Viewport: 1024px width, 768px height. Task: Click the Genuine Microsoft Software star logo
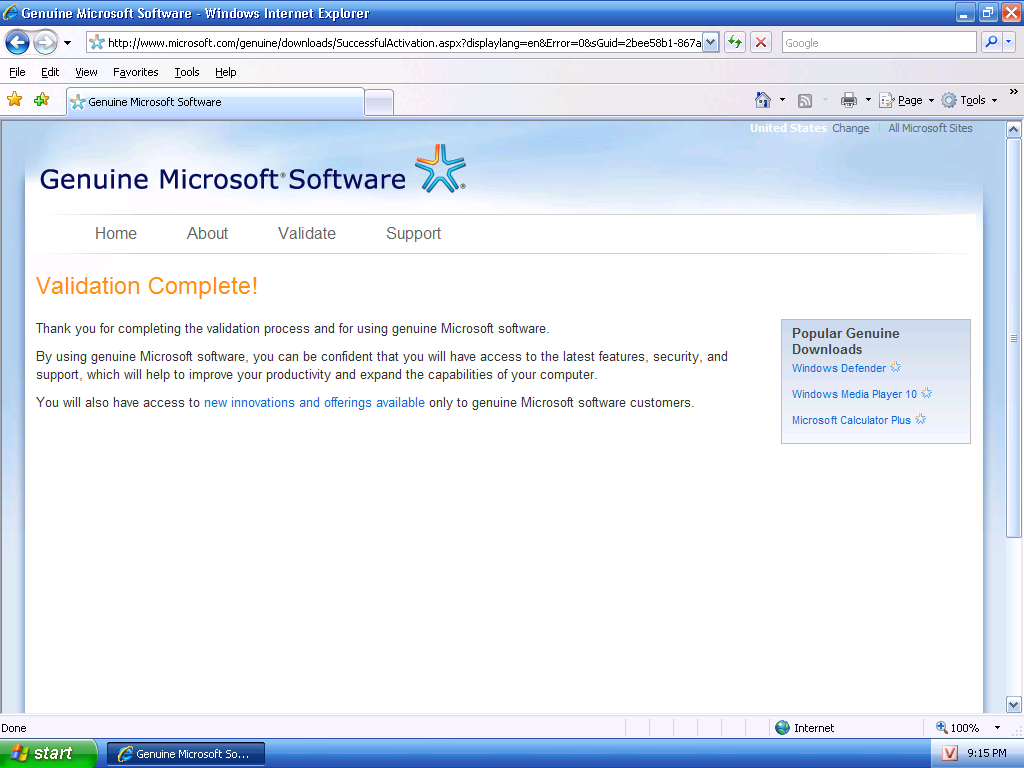441,168
